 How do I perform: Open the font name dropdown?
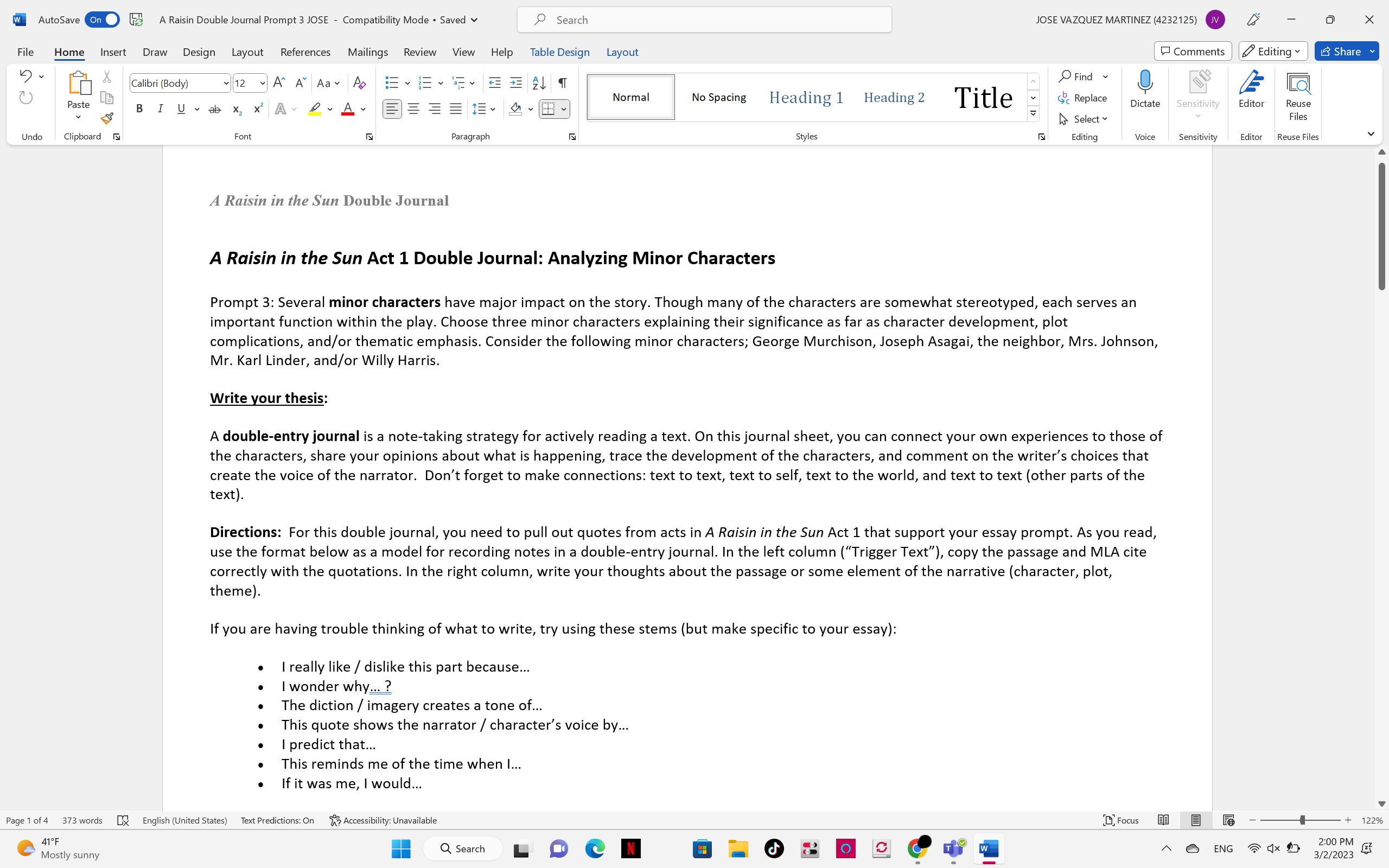point(226,84)
